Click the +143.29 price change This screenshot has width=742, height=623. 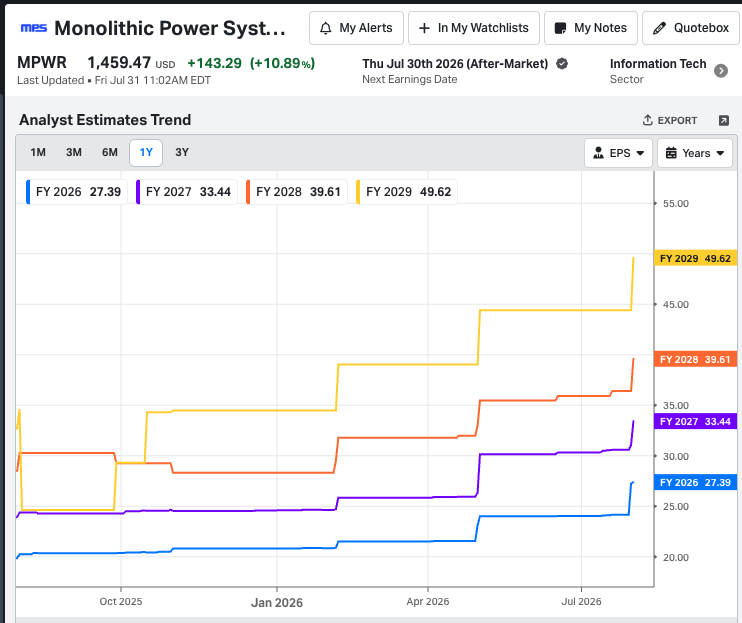[x=214, y=63]
